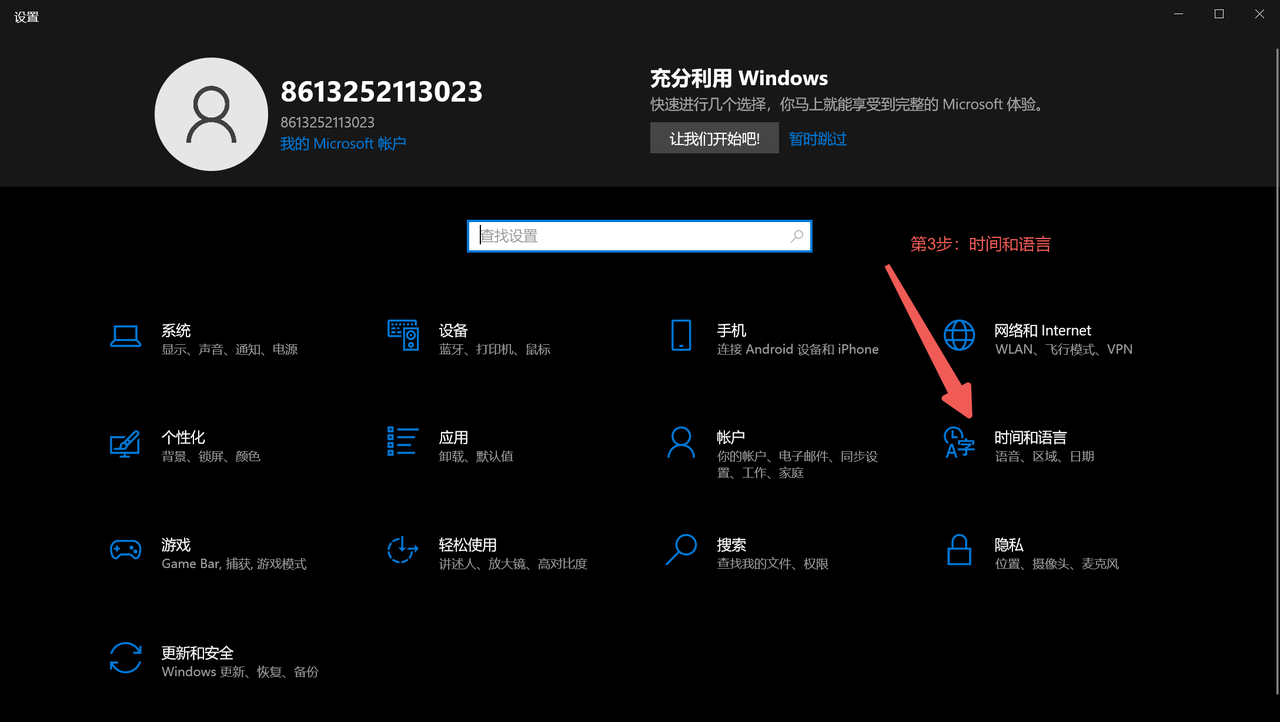Click the 讲述人、放大镜、高对比度 description
The image size is (1280, 722).
pyautogui.click(x=512, y=564)
